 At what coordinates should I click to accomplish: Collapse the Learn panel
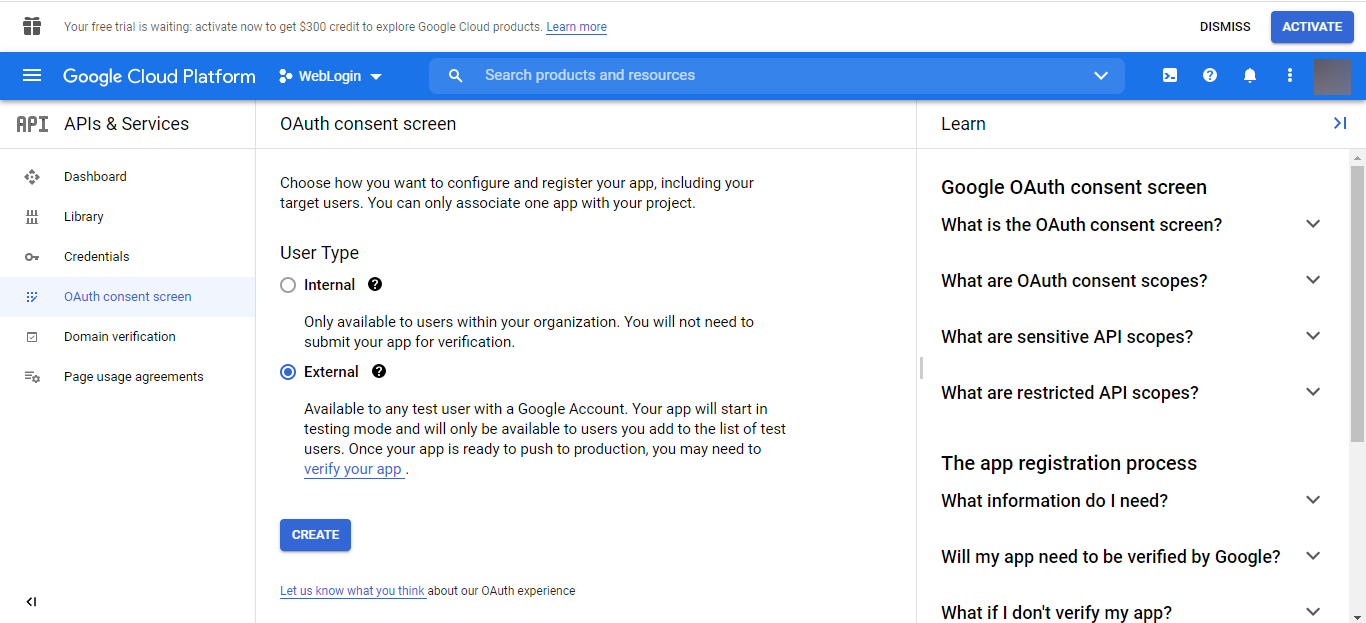(x=1340, y=123)
